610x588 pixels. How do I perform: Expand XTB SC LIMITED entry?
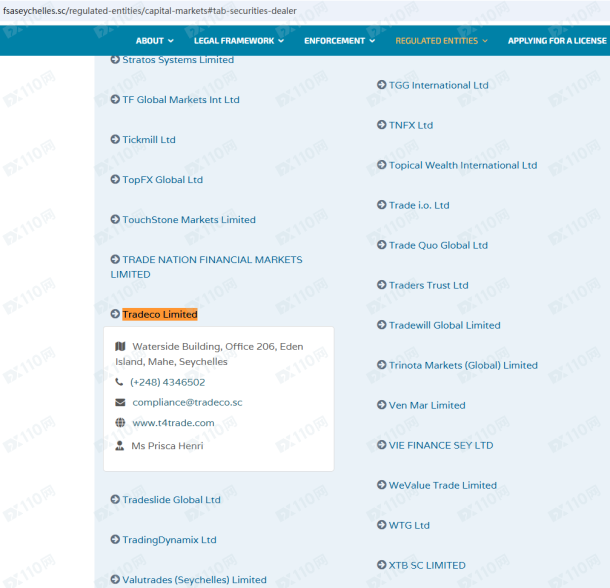pos(427,565)
